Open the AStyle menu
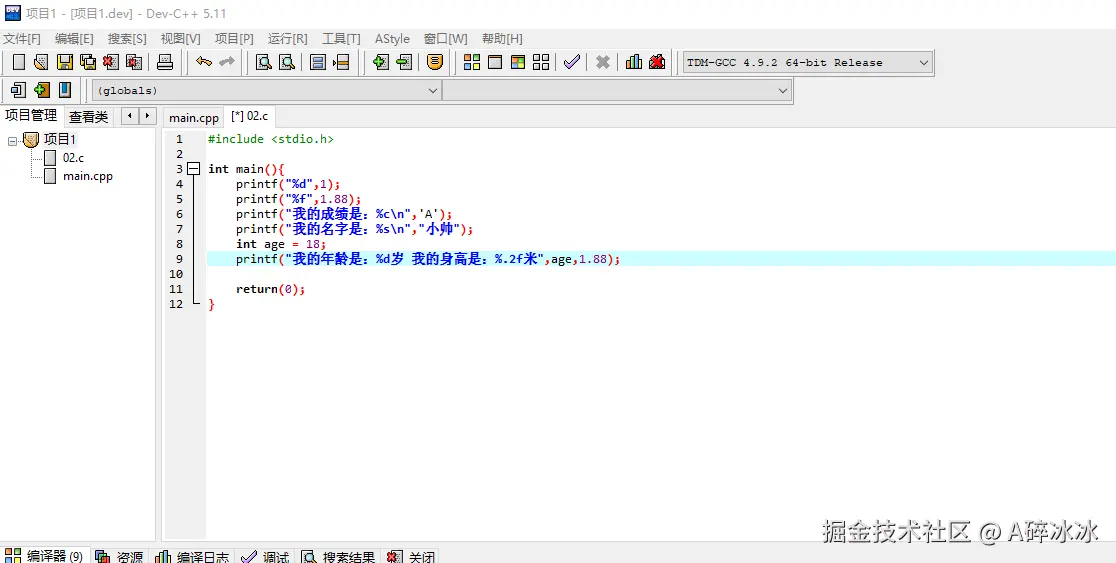1116x563 pixels. [x=392, y=38]
